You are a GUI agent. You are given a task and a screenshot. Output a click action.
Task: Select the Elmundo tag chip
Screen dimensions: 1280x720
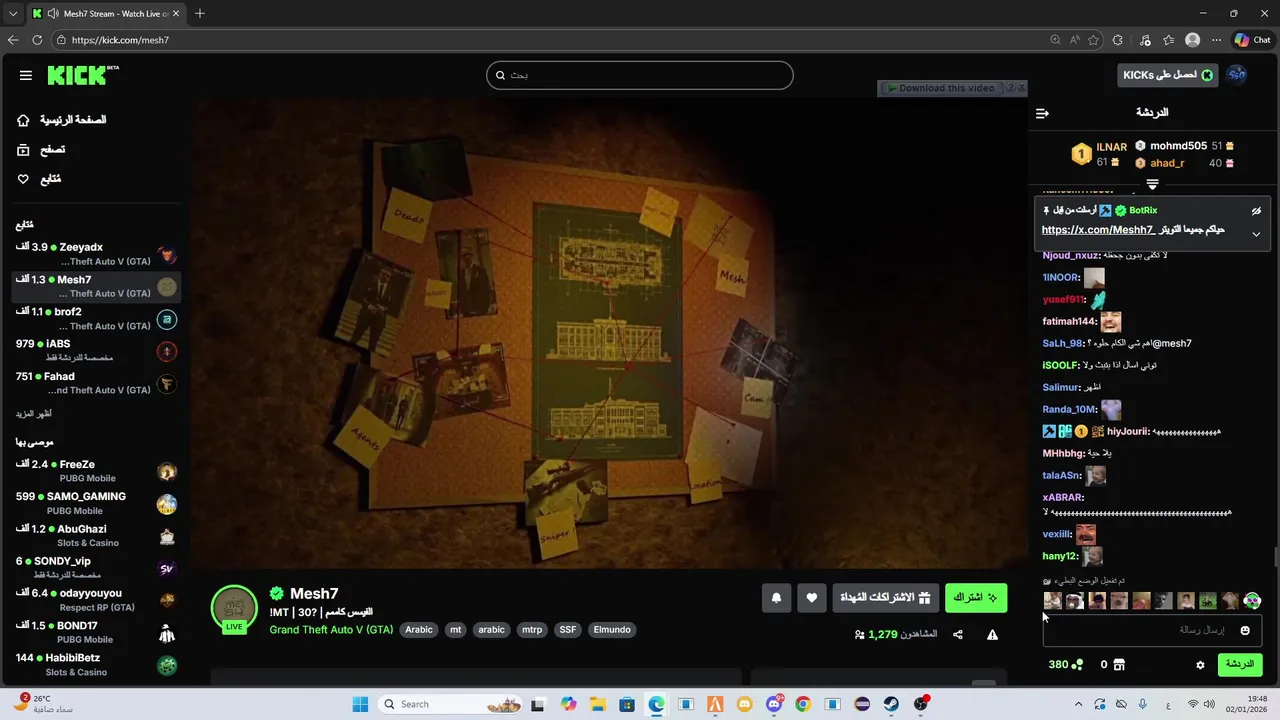pyautogui.click(x=612, y=630)
